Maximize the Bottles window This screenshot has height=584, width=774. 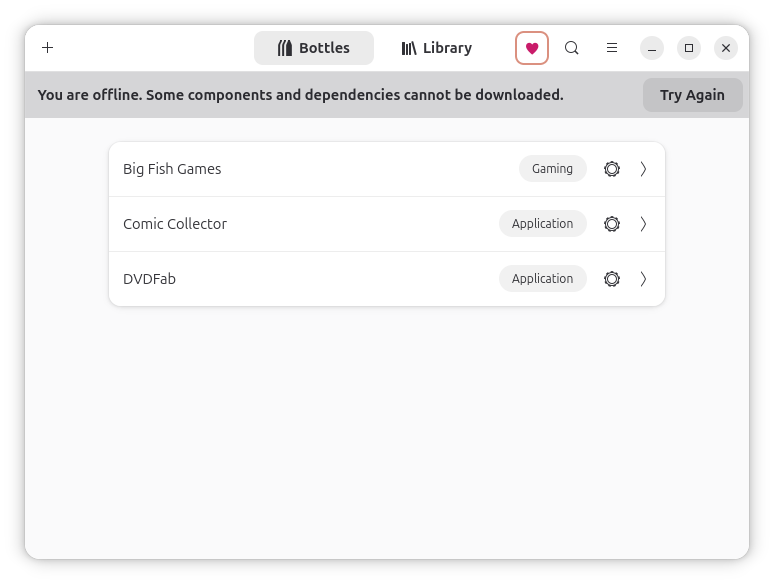click(689, 48)
